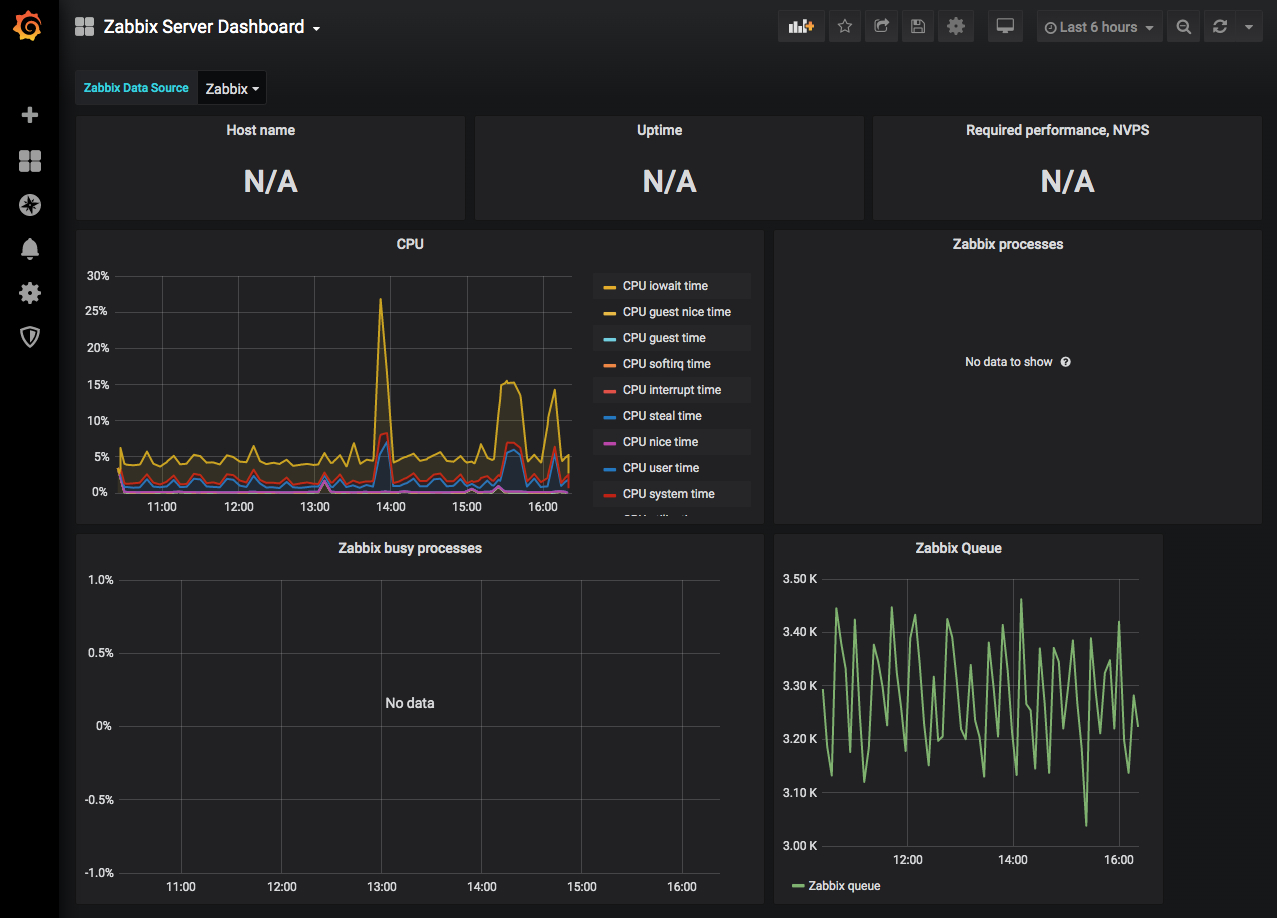Screen dimensions: 1277x918
Task: Star this dashboard as favorite
Action: pos(845,27)
